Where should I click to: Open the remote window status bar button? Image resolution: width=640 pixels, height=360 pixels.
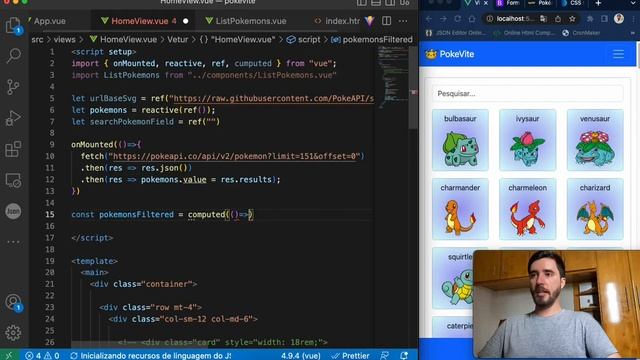tap(9, 356)
